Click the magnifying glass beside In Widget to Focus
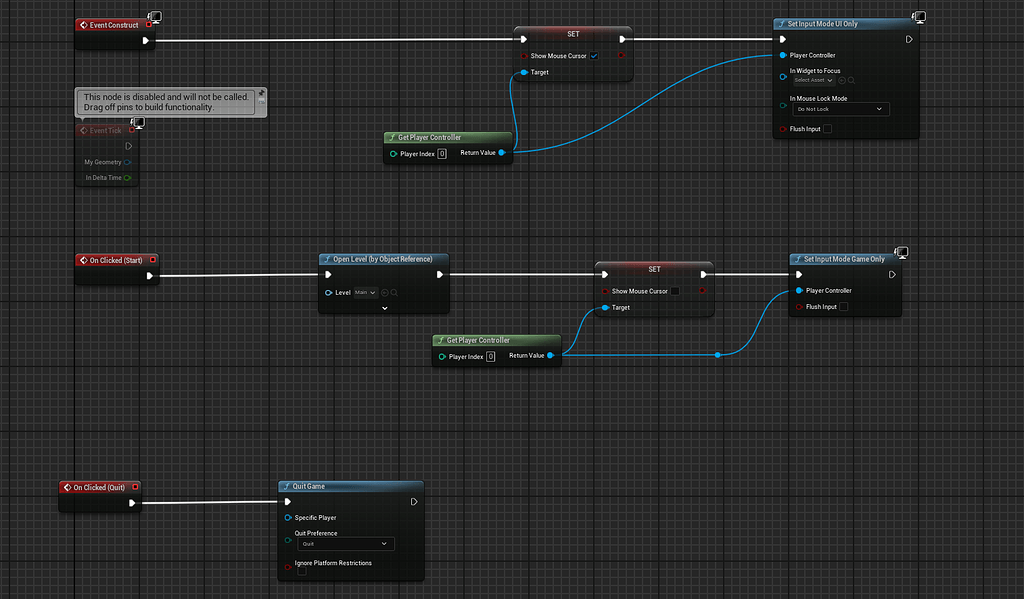This screenshot has height=599, width=1024. [x=851, y=80]
